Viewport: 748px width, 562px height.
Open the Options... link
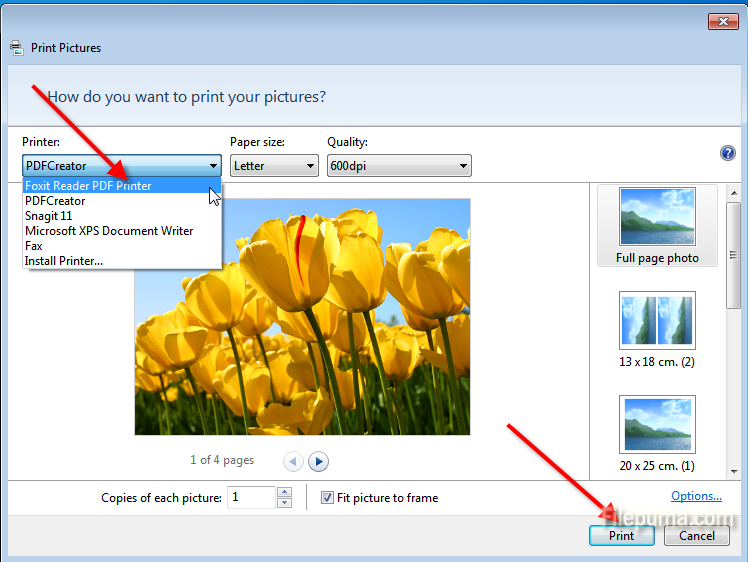[x=696, y=496]
